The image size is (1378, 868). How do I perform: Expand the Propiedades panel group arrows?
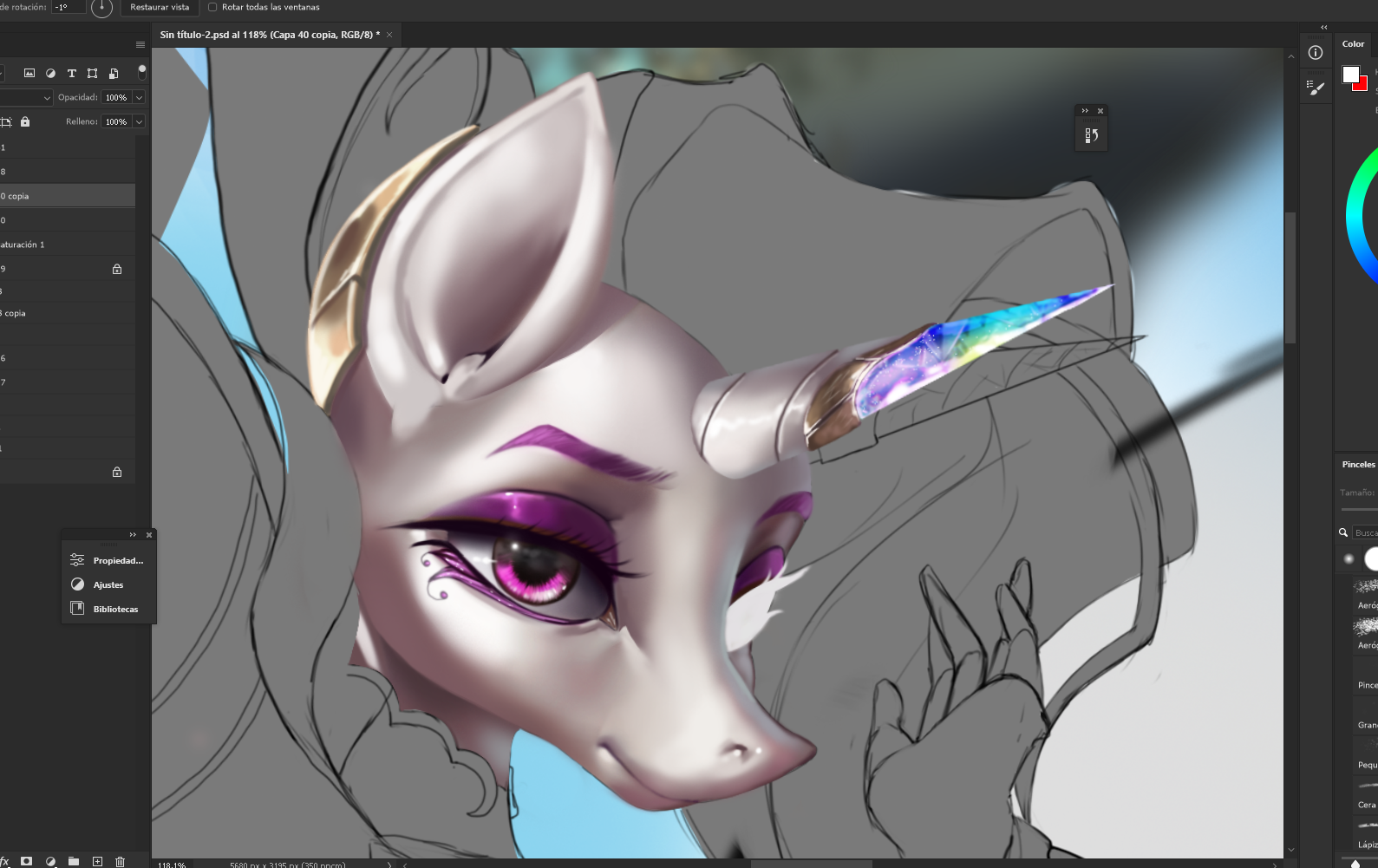133,535
